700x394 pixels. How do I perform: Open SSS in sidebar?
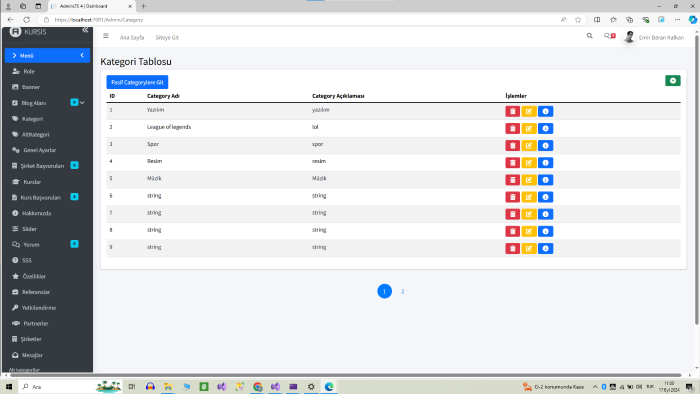47,260
